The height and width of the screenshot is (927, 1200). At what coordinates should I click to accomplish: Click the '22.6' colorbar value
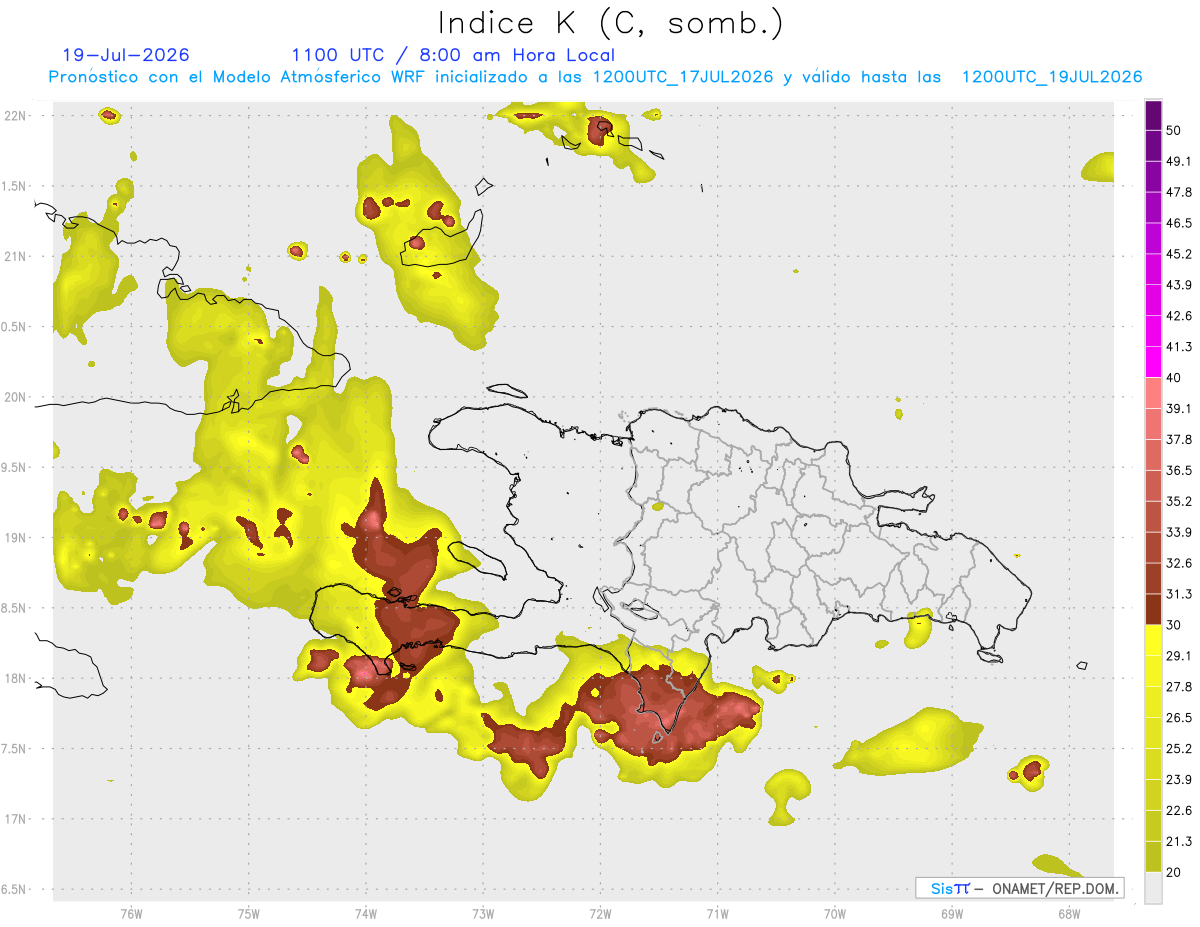point(1179,811)
